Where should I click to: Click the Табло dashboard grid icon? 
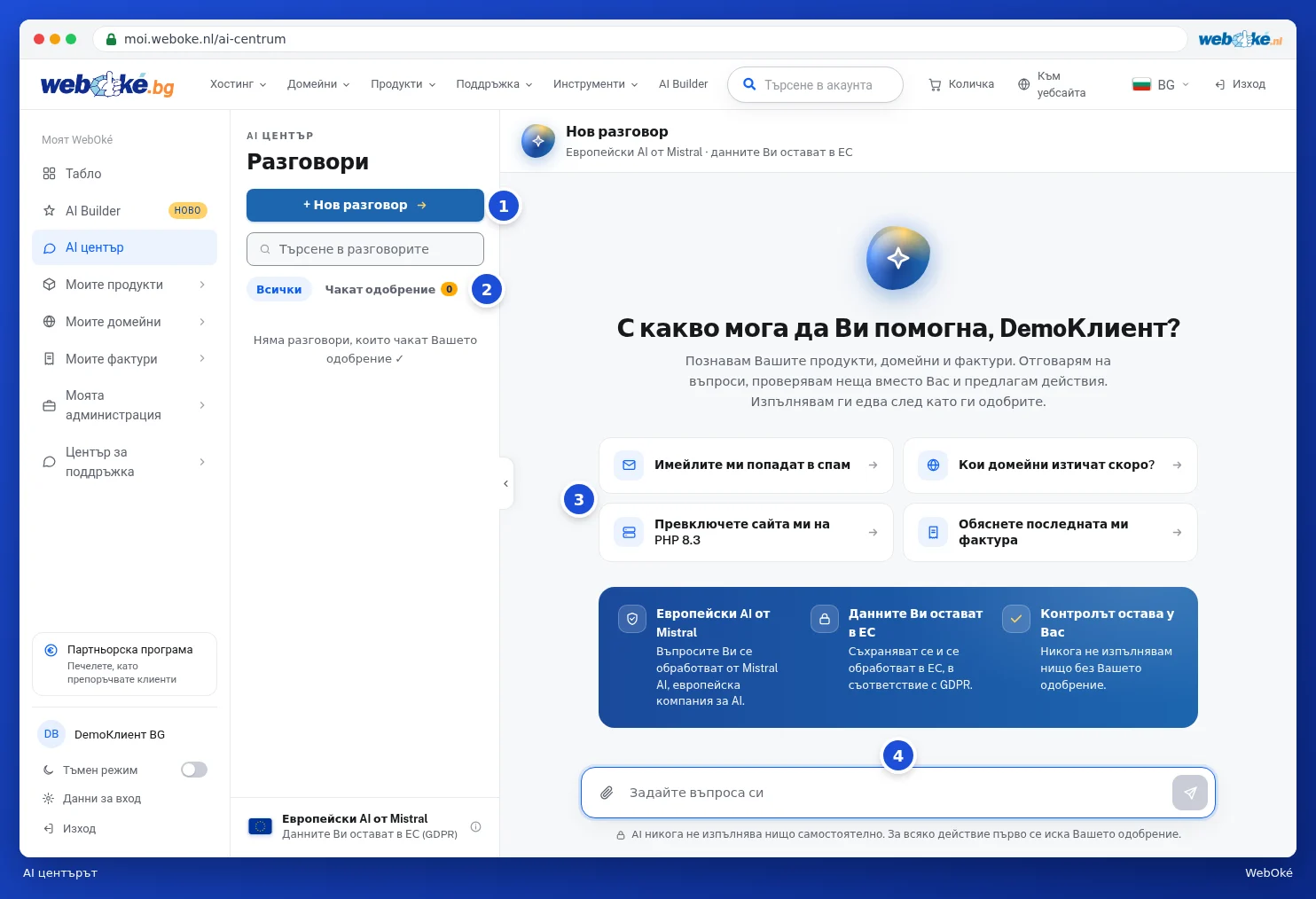click(49, 174)
